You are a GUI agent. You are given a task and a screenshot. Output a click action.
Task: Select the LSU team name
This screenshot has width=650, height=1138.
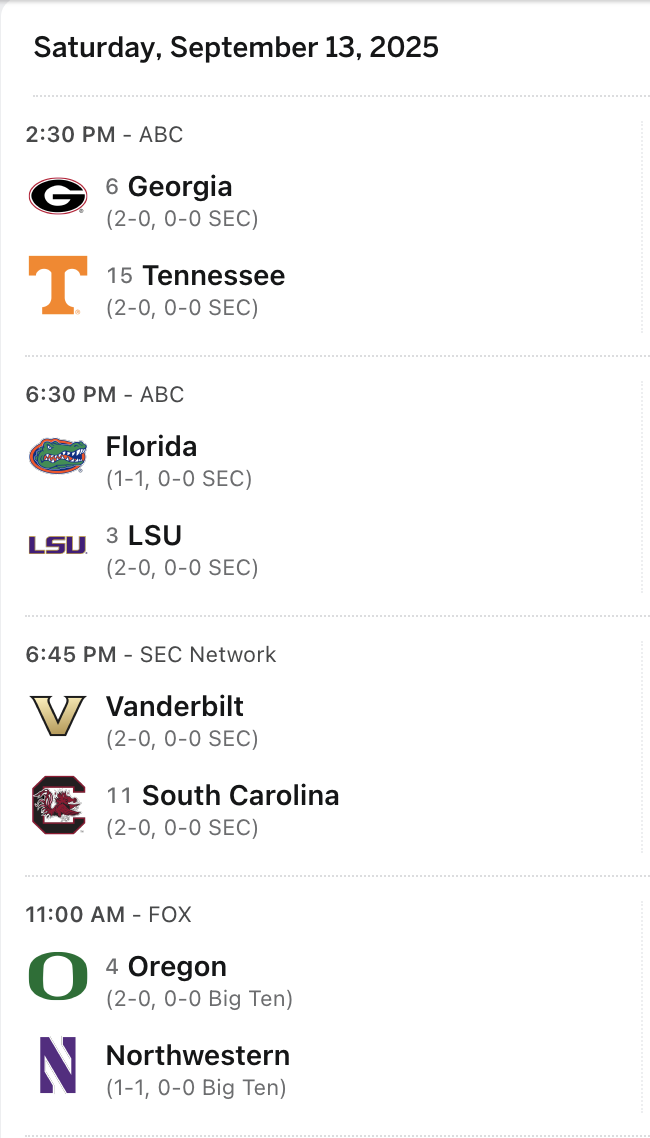coord(155,536)
